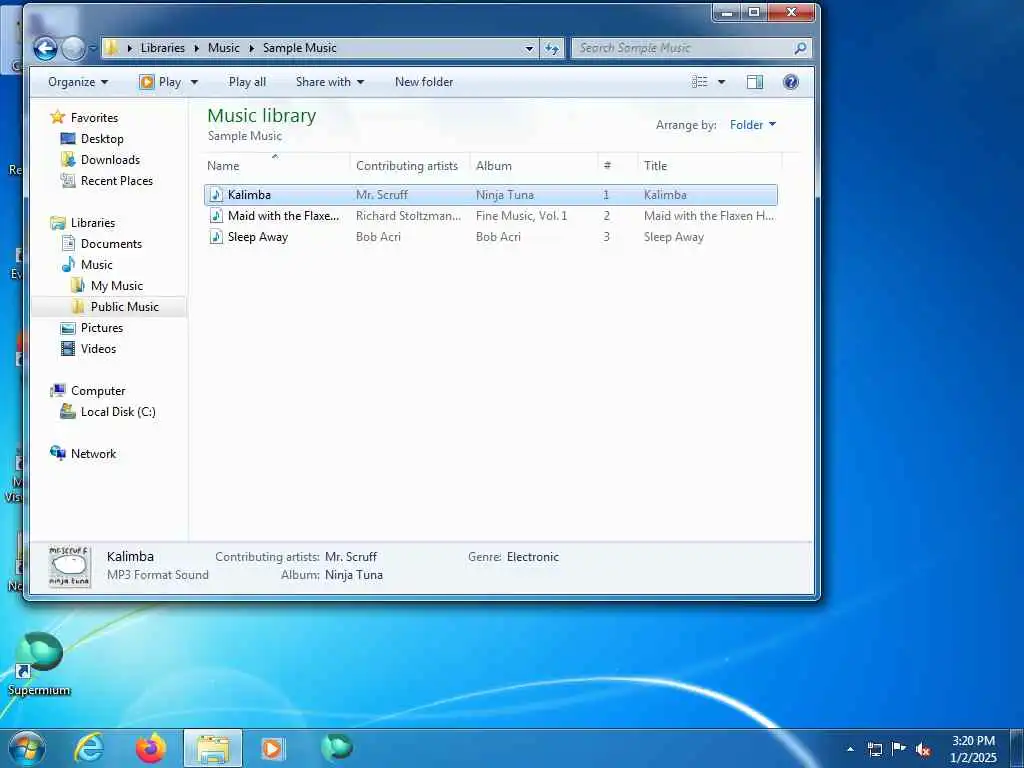
Task: Click Play all in toolbar
Action: [x=247, y=82]
